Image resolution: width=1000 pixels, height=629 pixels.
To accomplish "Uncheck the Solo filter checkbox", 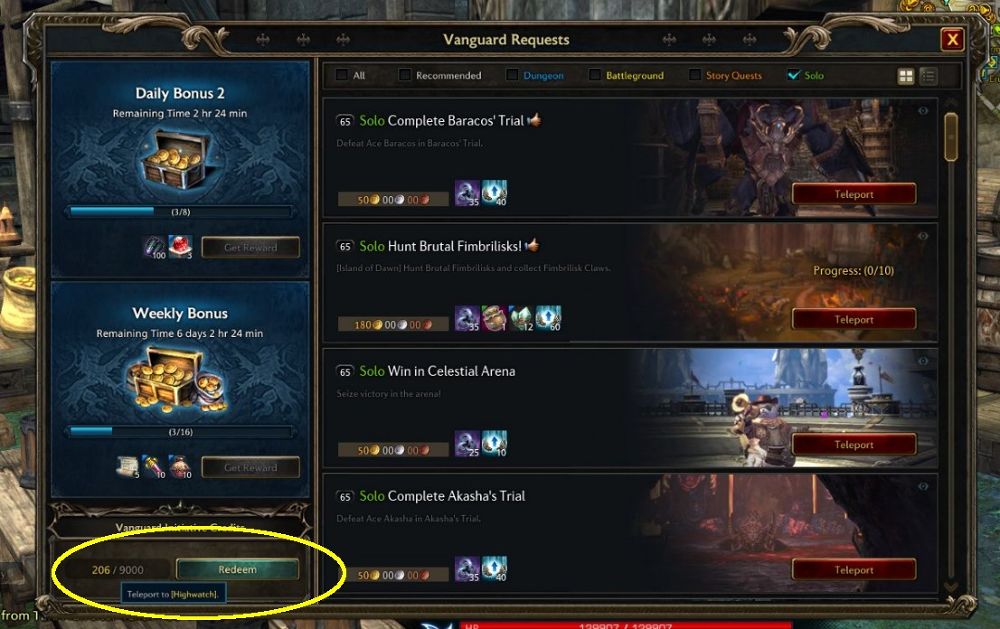I will (793, 75).
